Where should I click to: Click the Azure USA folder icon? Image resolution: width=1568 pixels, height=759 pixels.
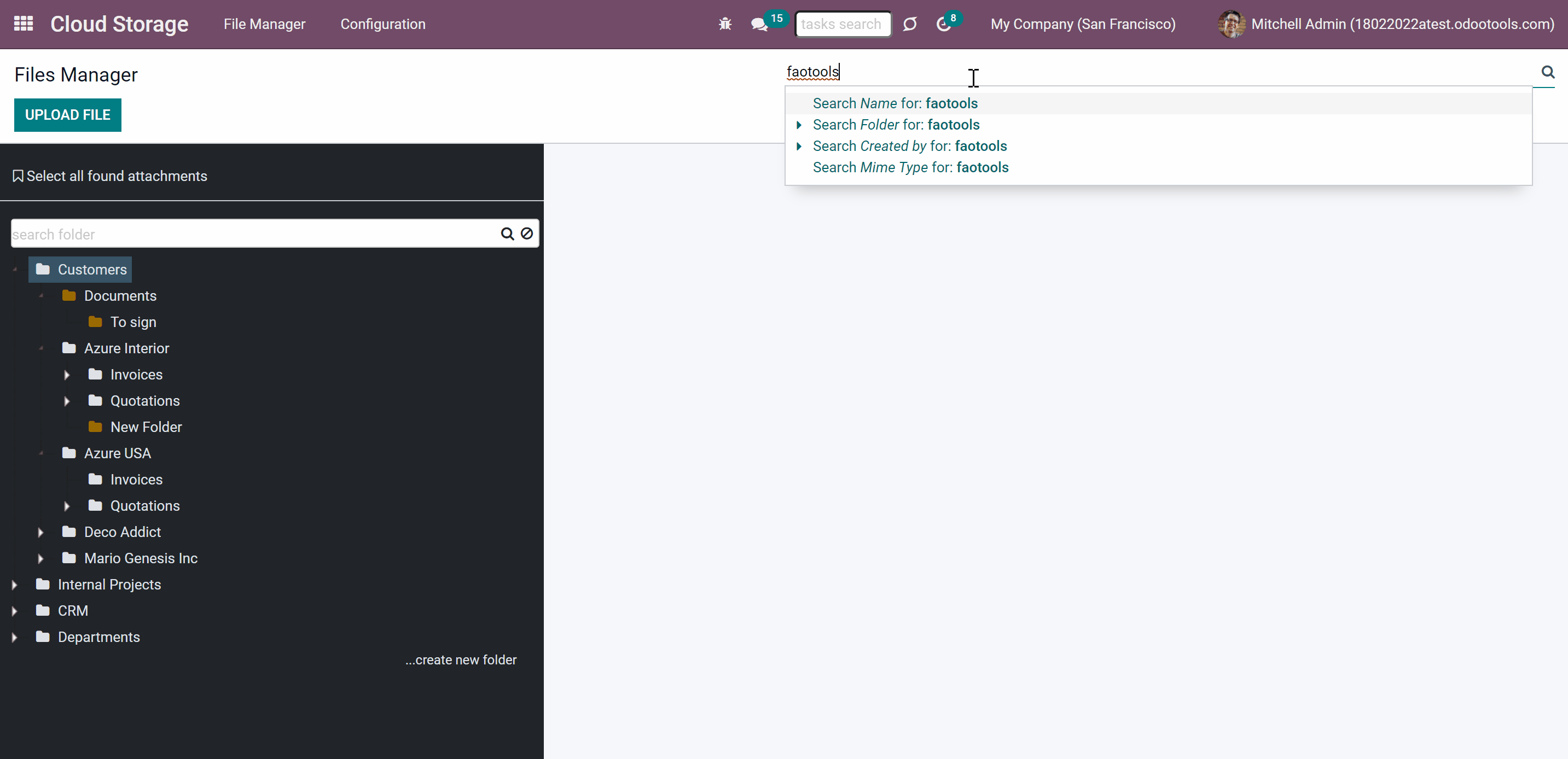pos(69,453)
